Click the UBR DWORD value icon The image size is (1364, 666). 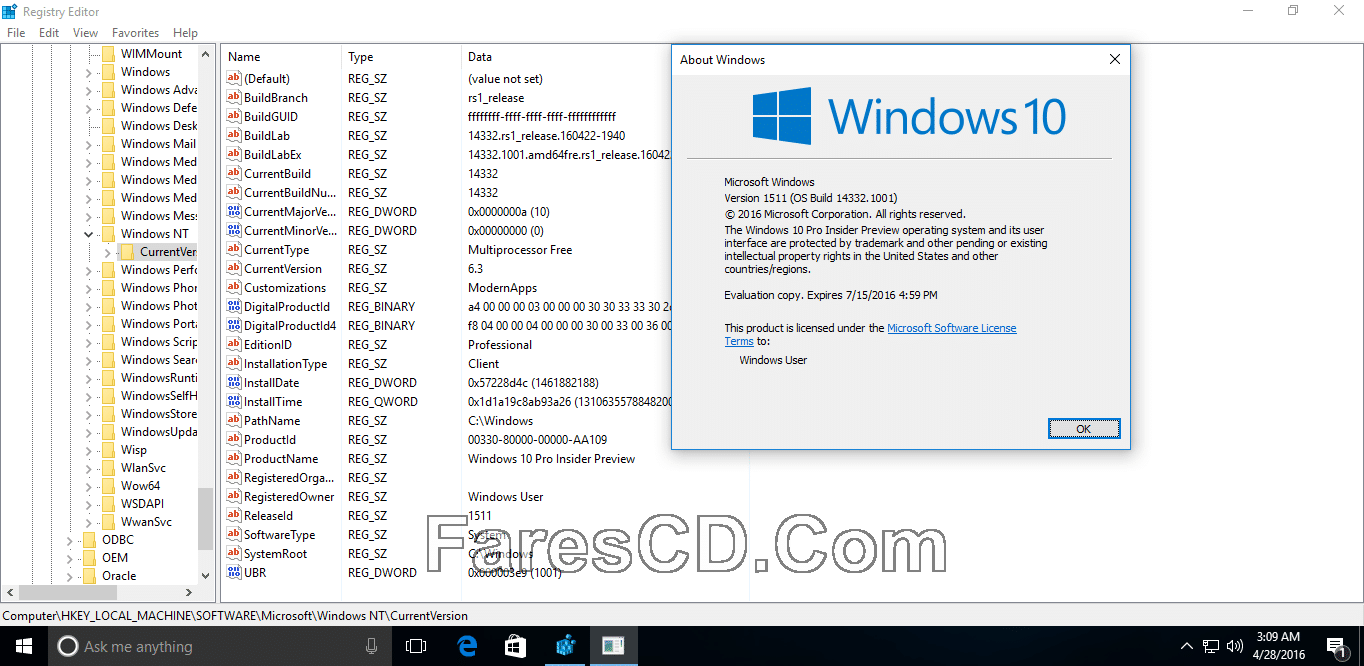click(x=234, y=573)
